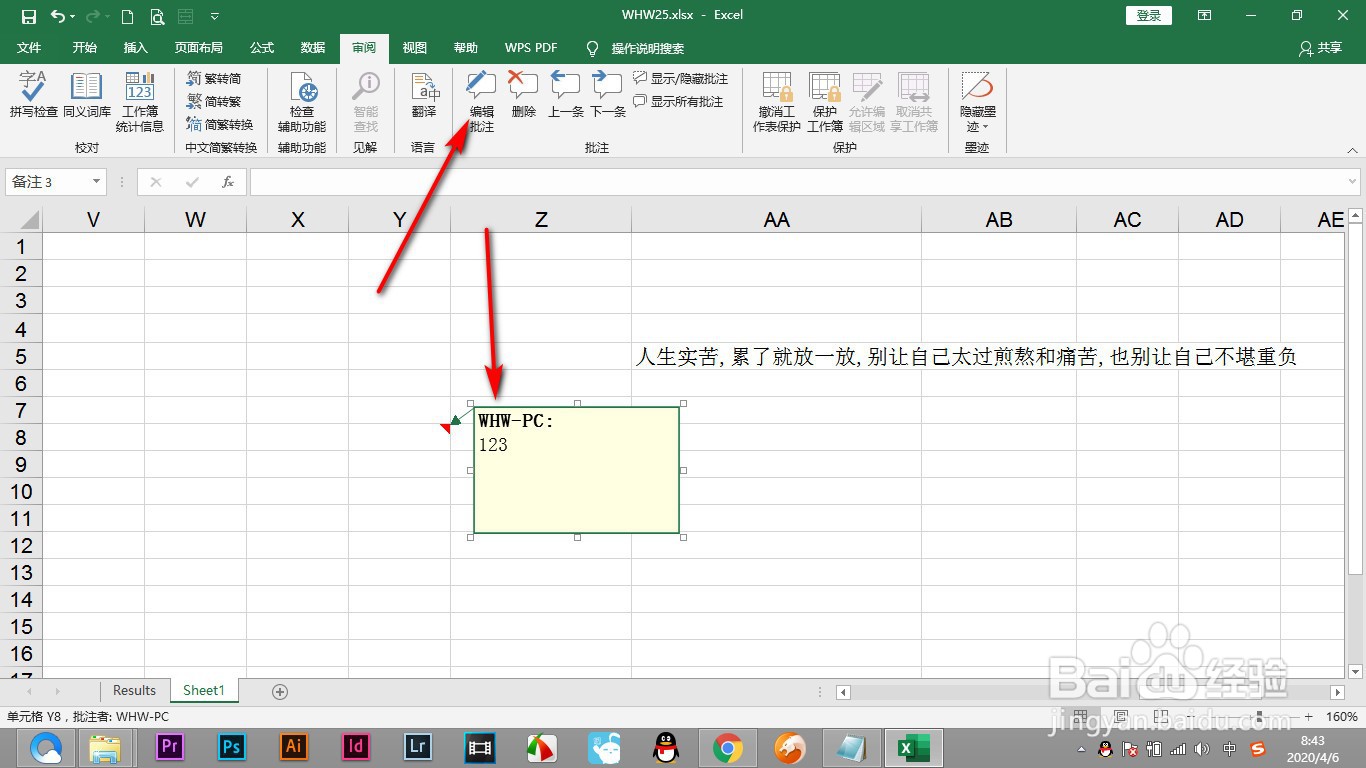The image size is (1366, 768).
Task: Switch to the Results sheet tab
Action: pyautogui.click(x=134, y=691)
